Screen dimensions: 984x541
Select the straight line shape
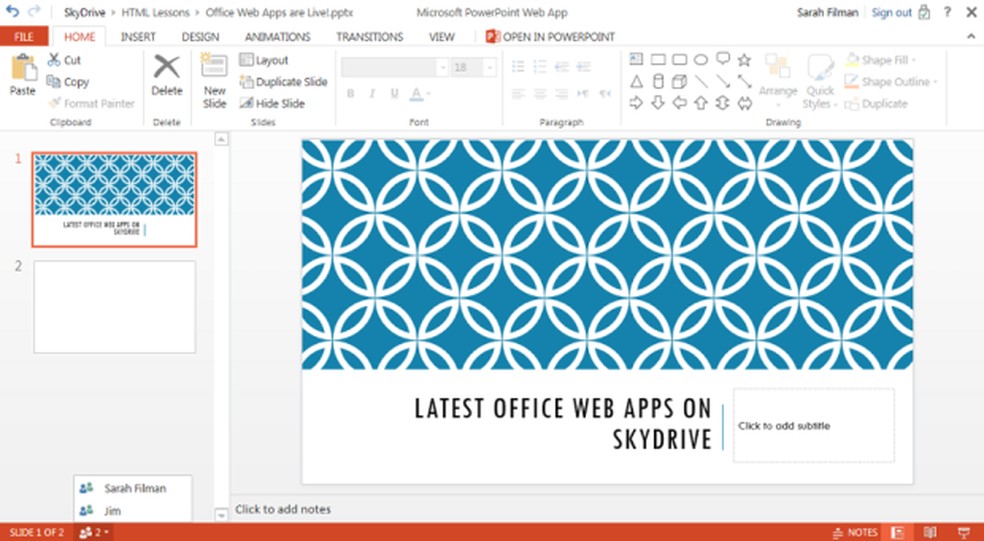pyautogui.click(x=701, y=82)
